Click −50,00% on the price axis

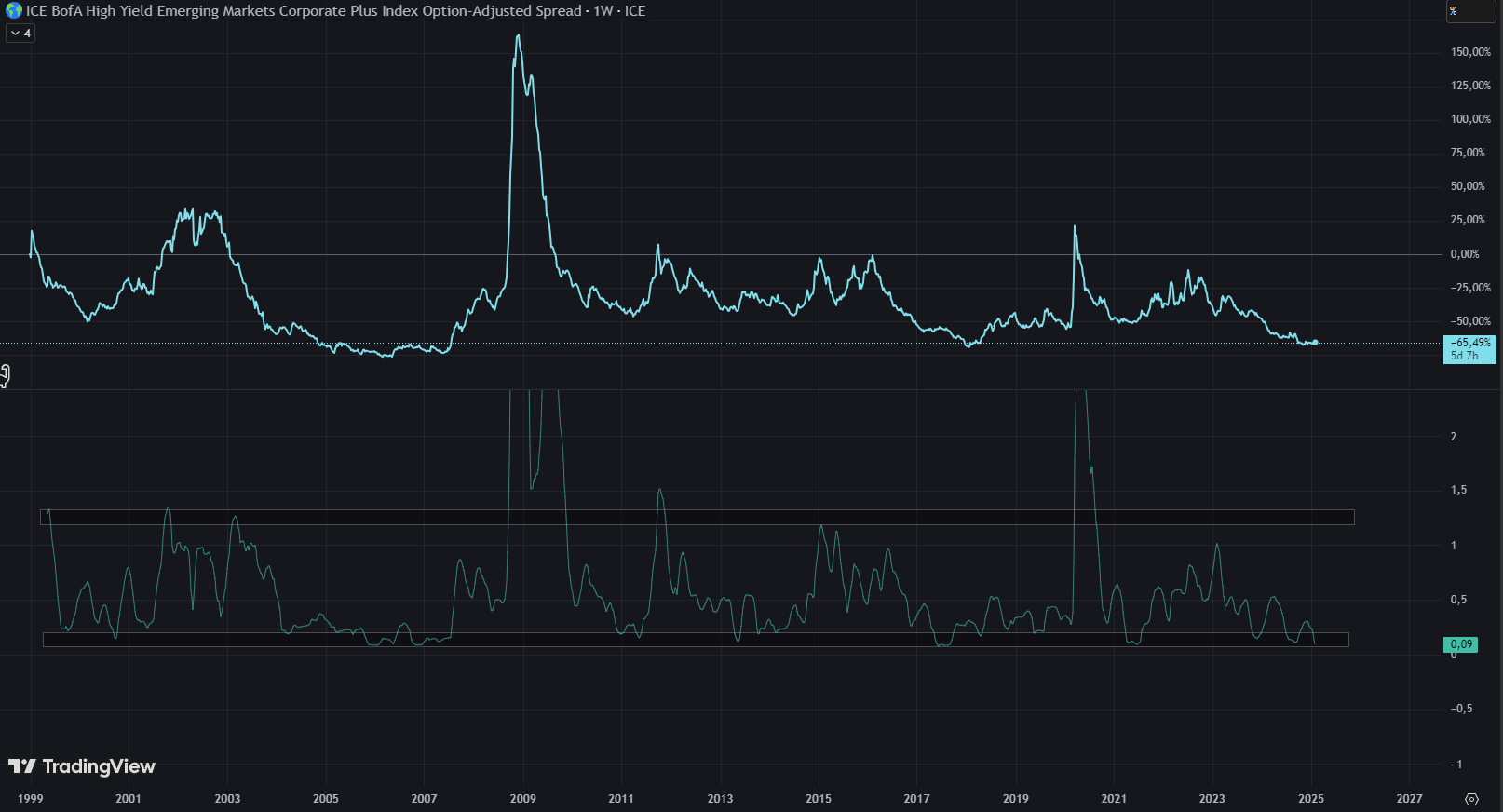[1470, 321]
